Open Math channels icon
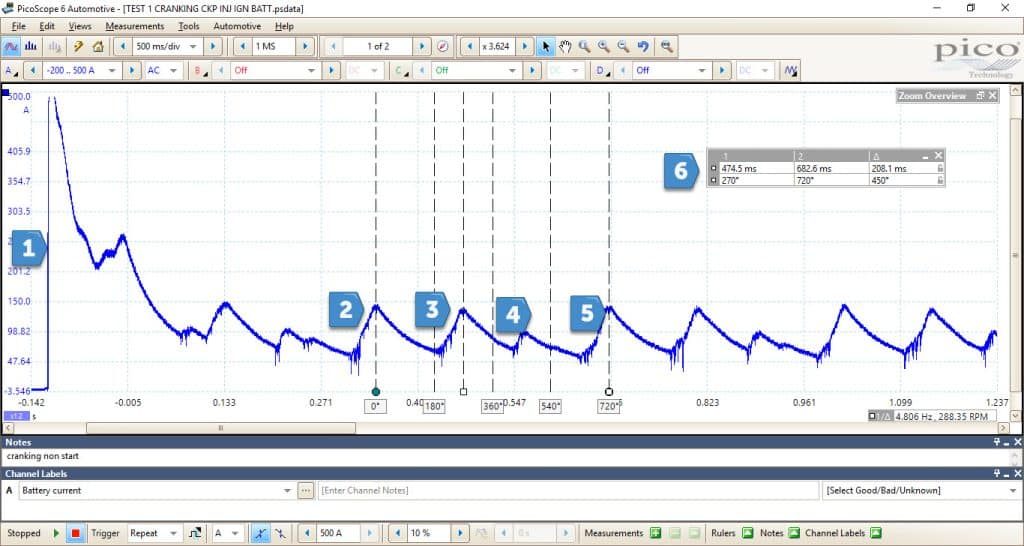 pyautogui.click(x=791, y=70)
